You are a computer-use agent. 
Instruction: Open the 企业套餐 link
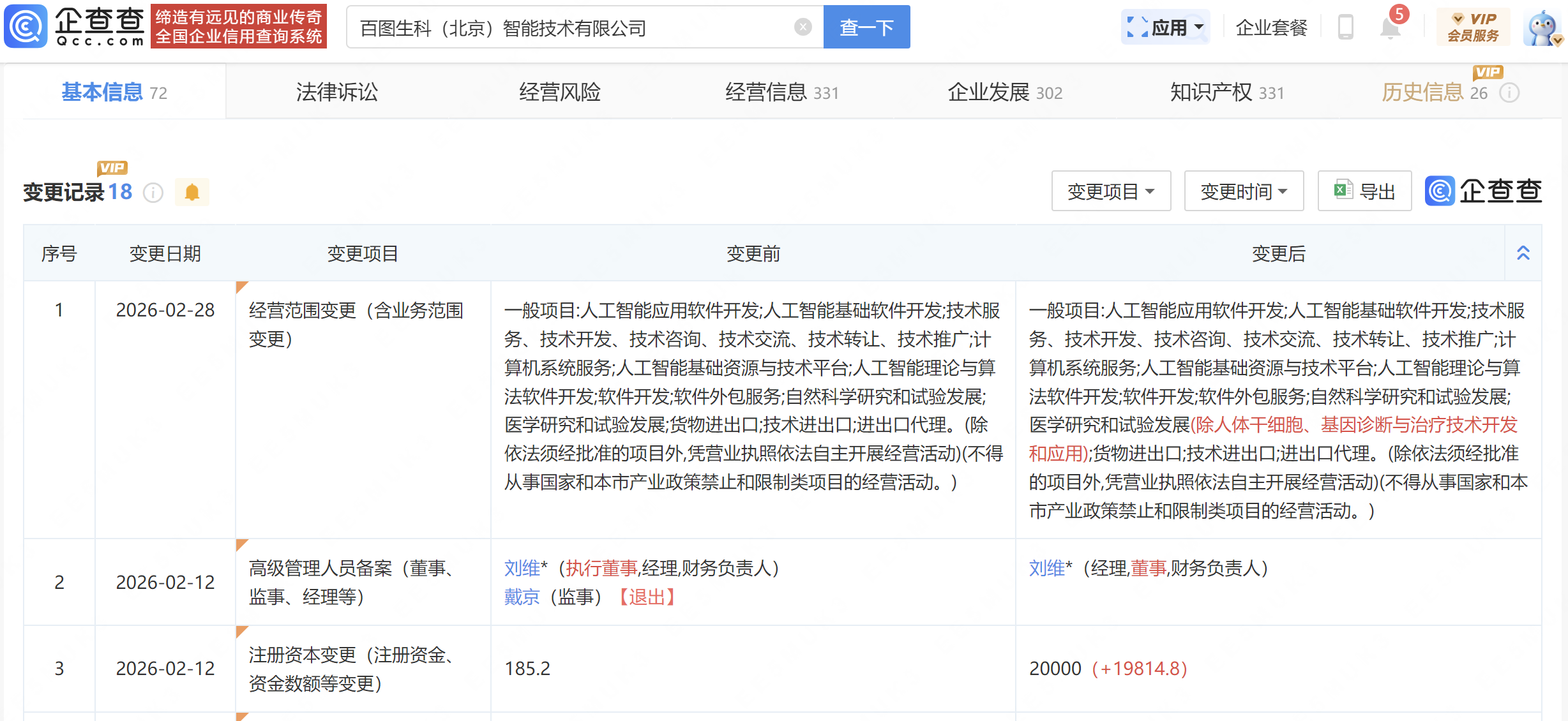pos(1271,28)
